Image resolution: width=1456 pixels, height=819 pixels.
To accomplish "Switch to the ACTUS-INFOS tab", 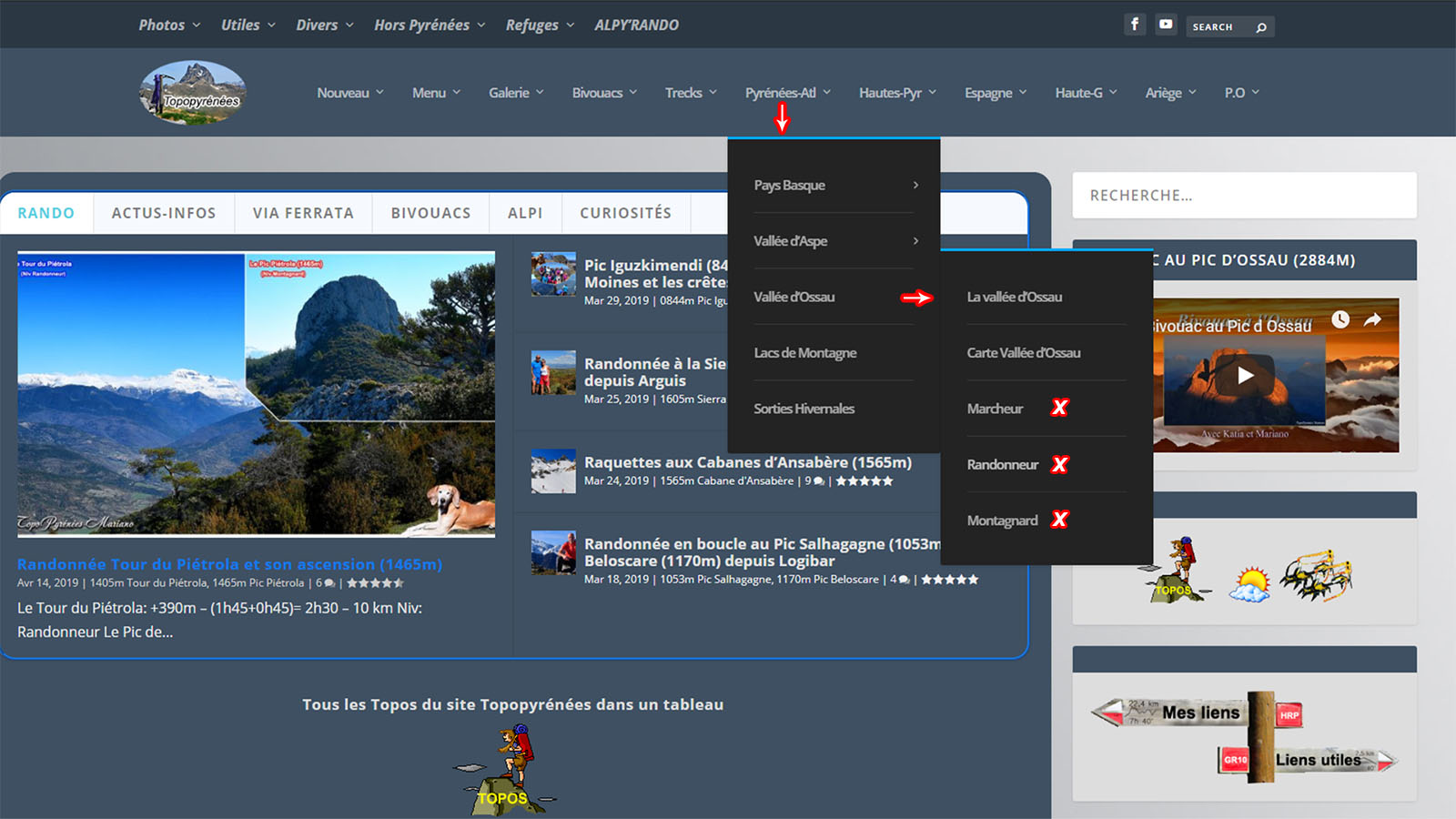I will coord(164,213).
